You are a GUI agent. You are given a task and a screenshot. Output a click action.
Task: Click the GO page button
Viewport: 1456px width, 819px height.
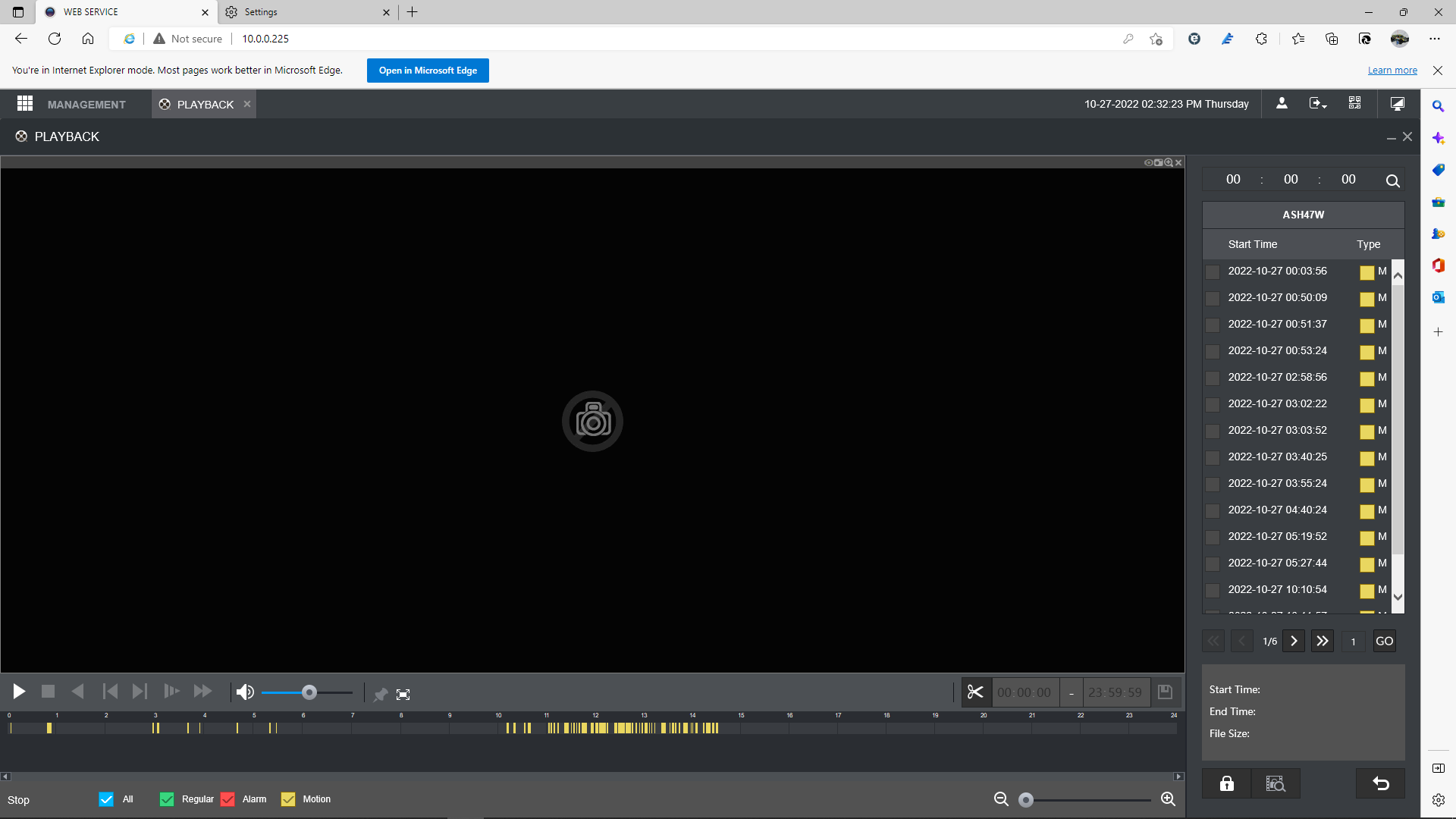pos(1385,642)
